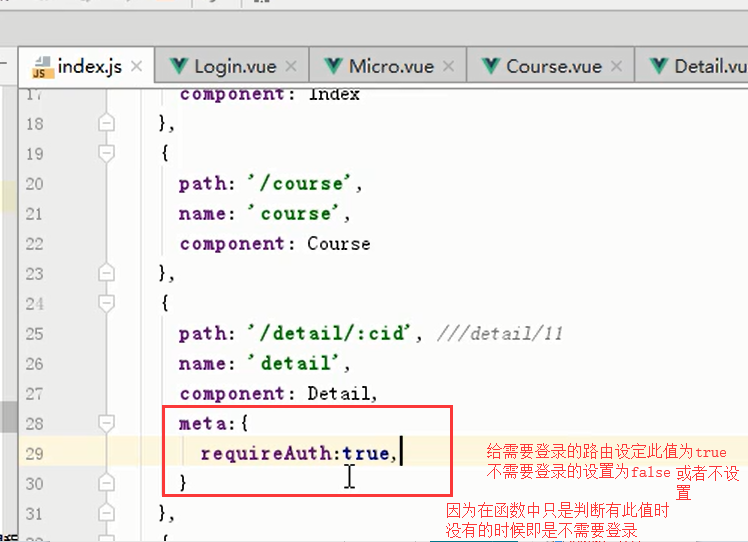This screenshot has height=542, width=748.
Task: Click line number 25 in the gutter
Action: click(34, 334)
